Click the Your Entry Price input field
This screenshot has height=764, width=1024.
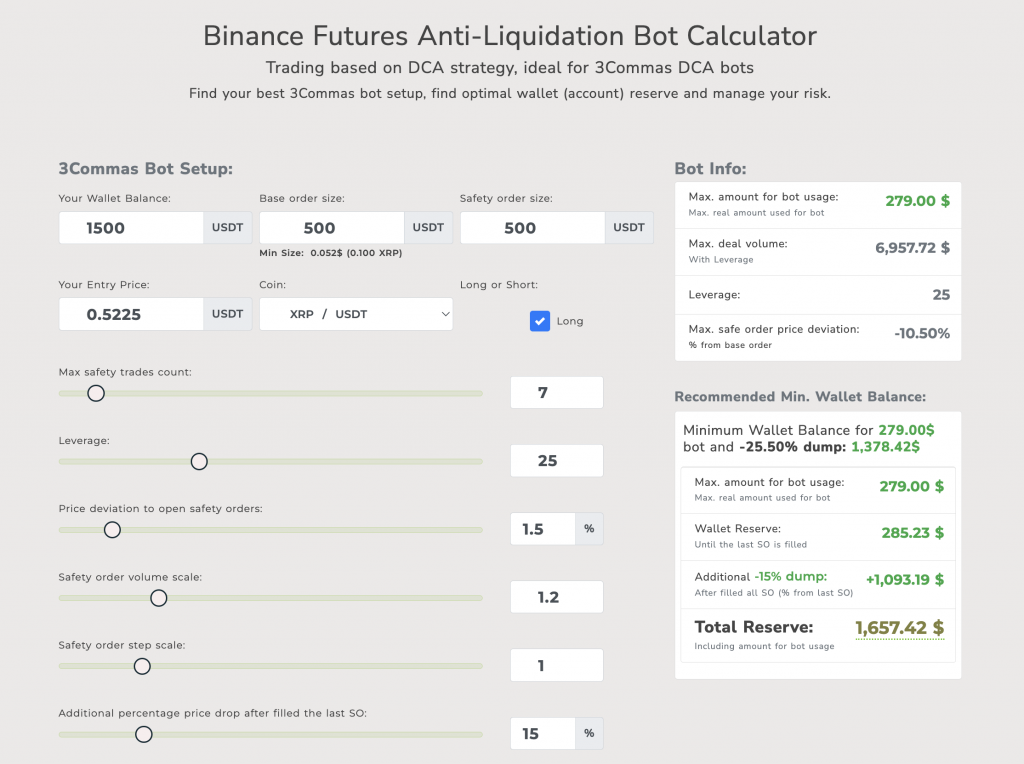tap(131, 314)
